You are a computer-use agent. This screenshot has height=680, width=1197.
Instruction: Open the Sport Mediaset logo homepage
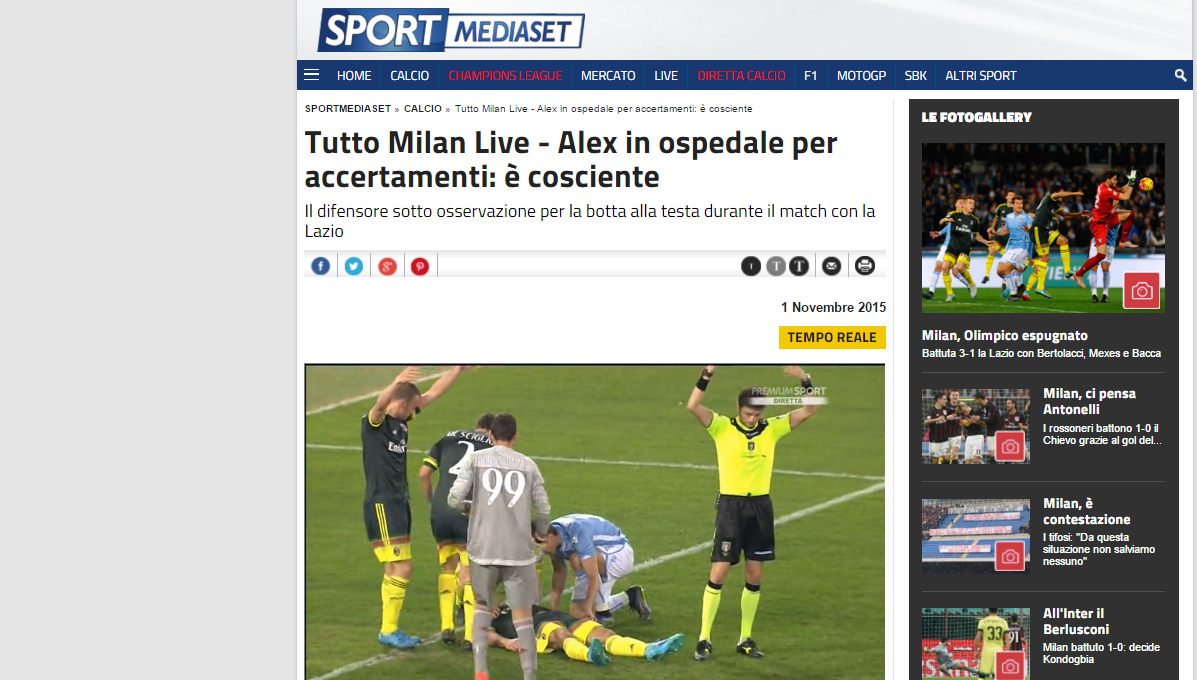point(451,30)
